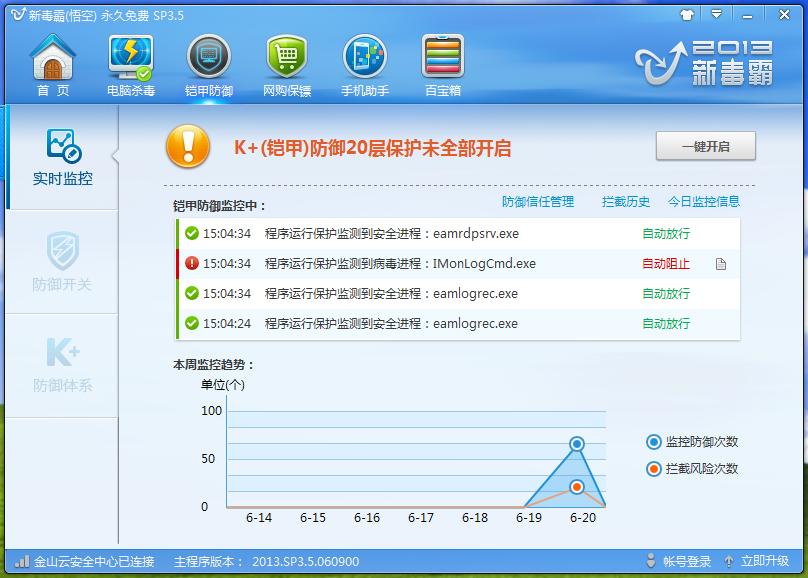Click the 6-19 date label on chart axis
The image size is (808, 578).
[529, 518]
